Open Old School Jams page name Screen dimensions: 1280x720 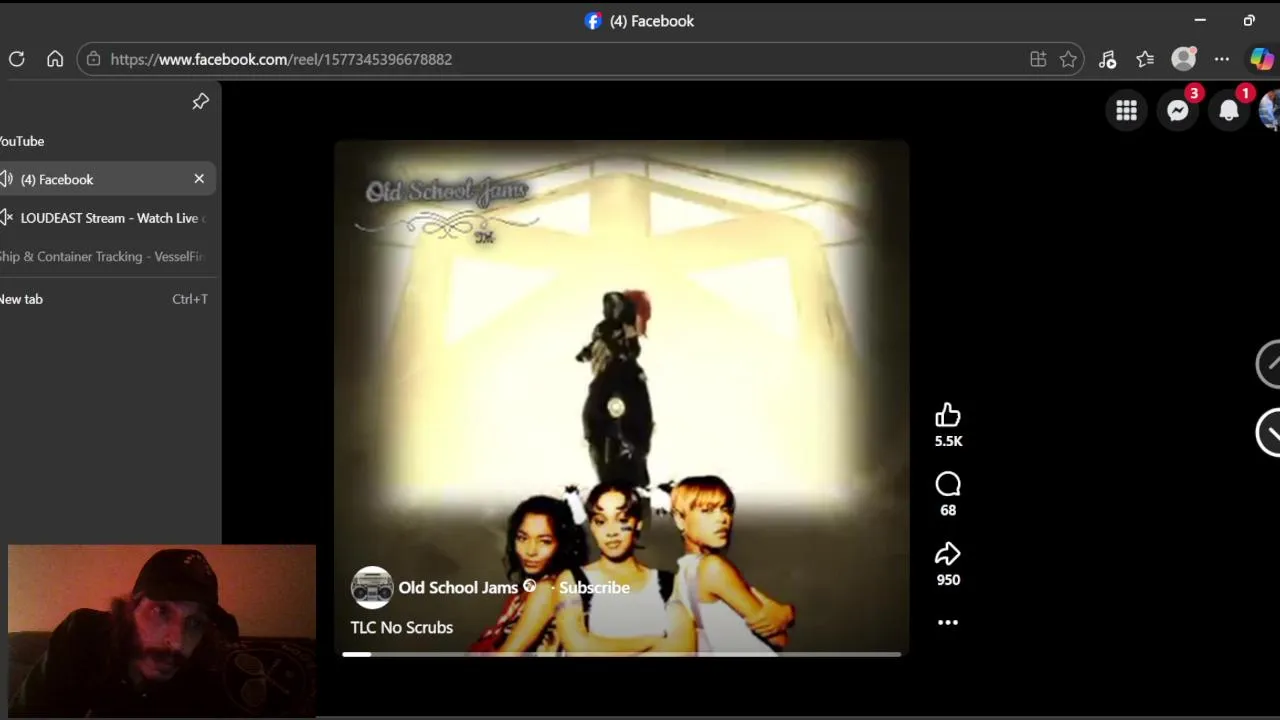[458, 588]
